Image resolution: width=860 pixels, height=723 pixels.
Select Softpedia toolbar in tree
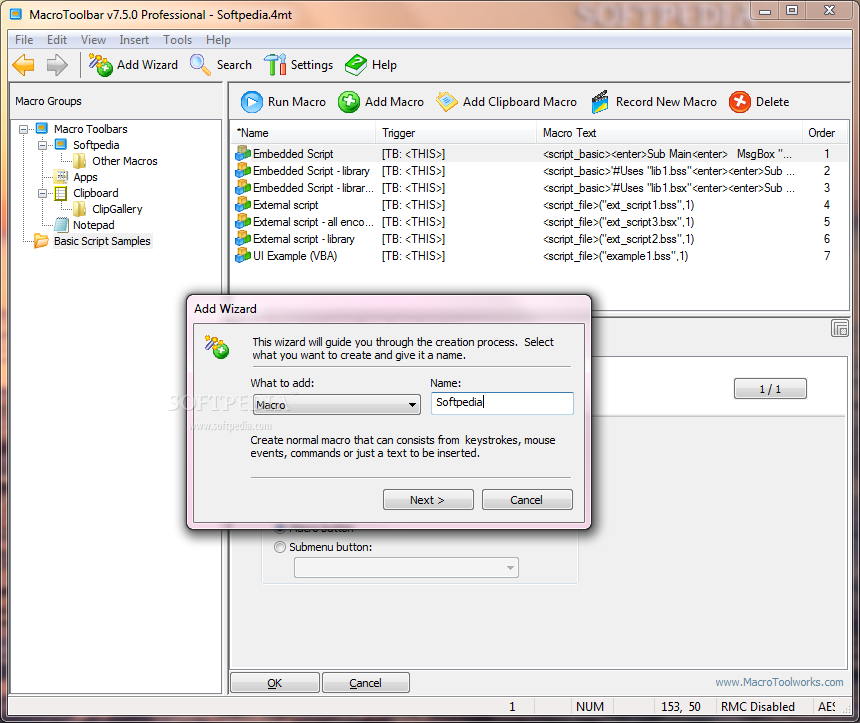coord(96,145)
